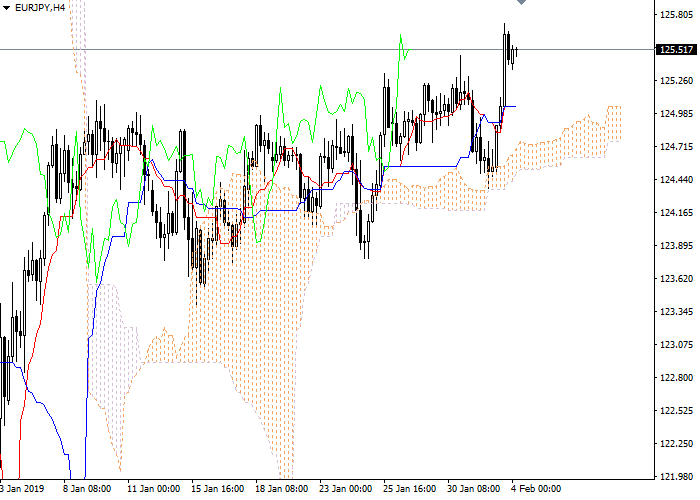Click the 122.525 price level
The height and width of the screenshot is (500, 700).
coord(676,411)
